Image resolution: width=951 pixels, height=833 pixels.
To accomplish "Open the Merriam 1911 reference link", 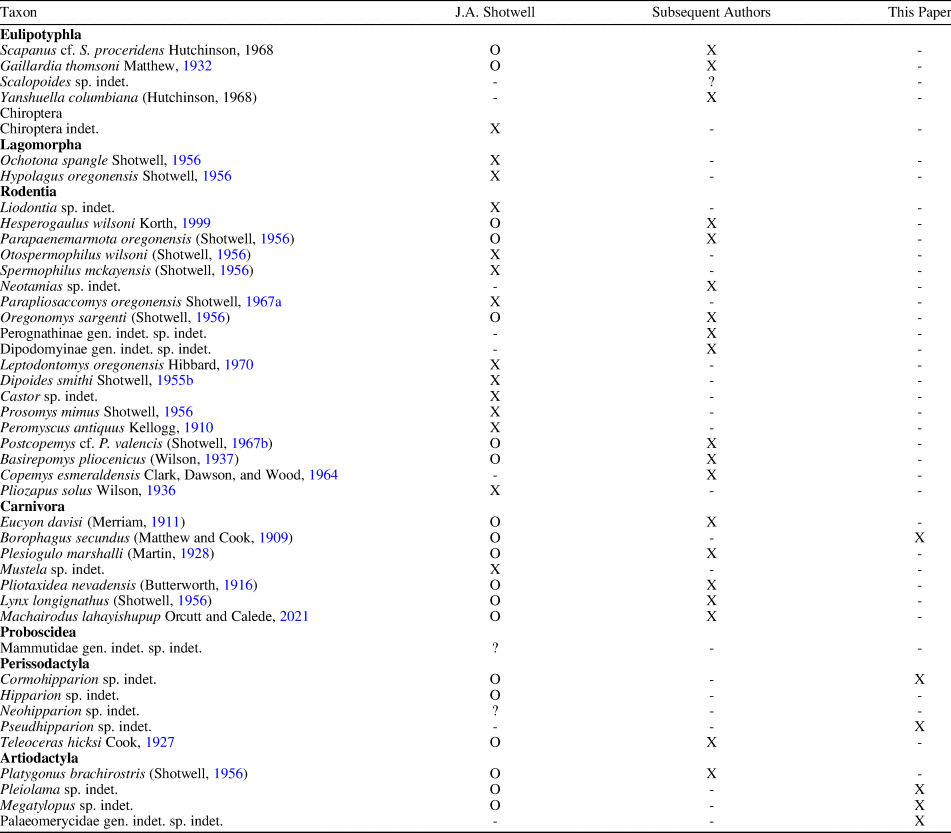I will [x=166, y=522].
